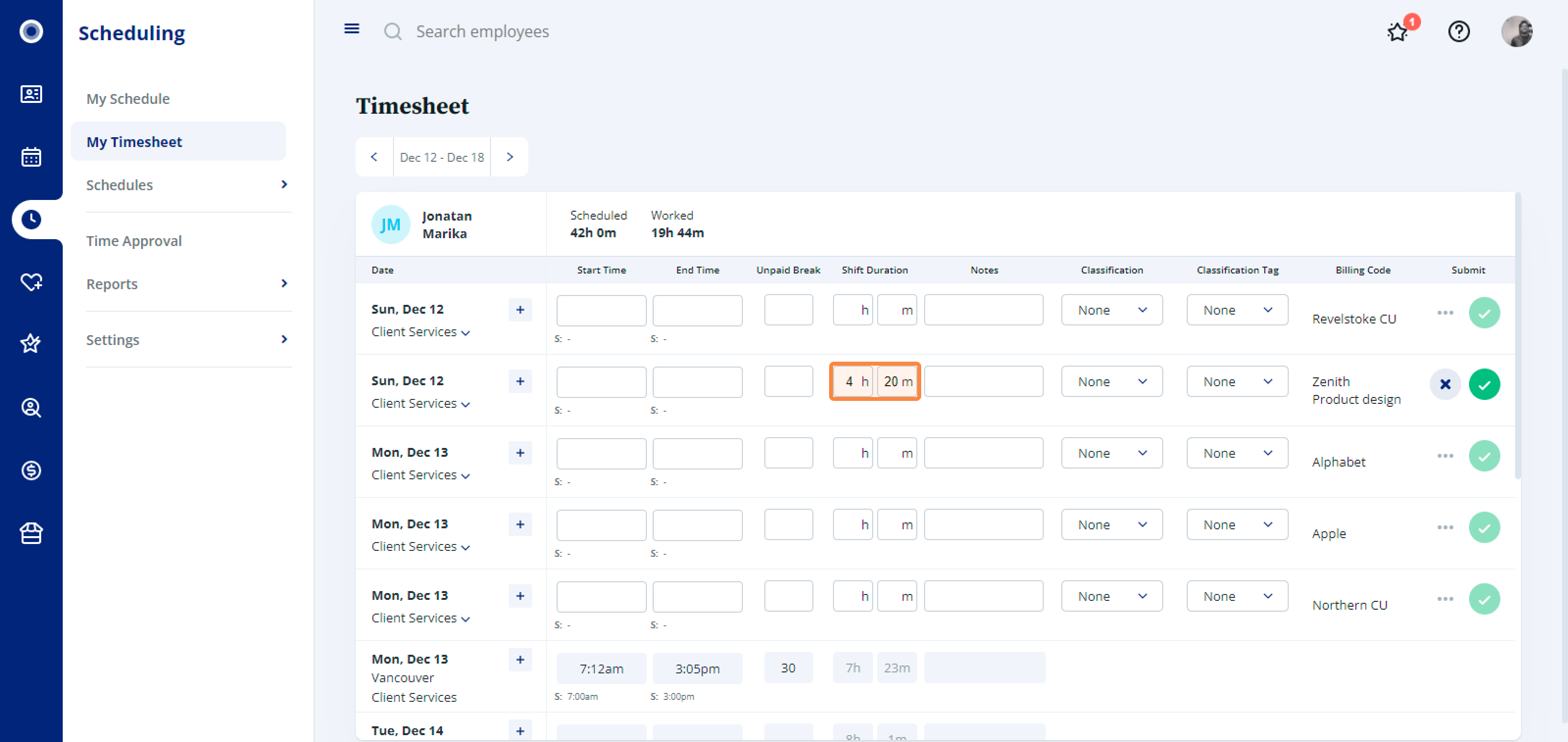Add entry plus on Vancouver row

click(520, 660)
